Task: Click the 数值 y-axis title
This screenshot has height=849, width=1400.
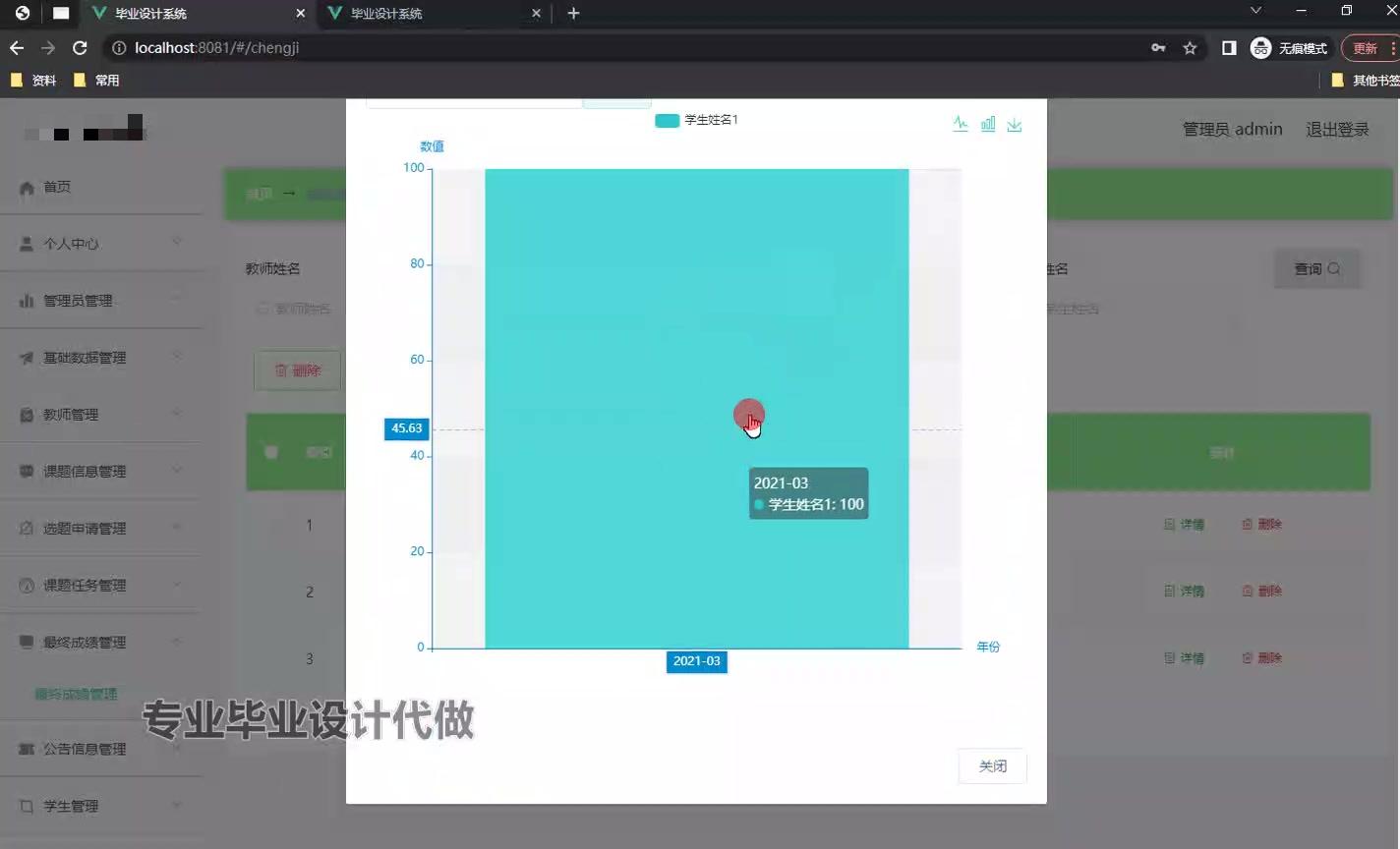Action: pyautogui.click(x=432, y=146)
